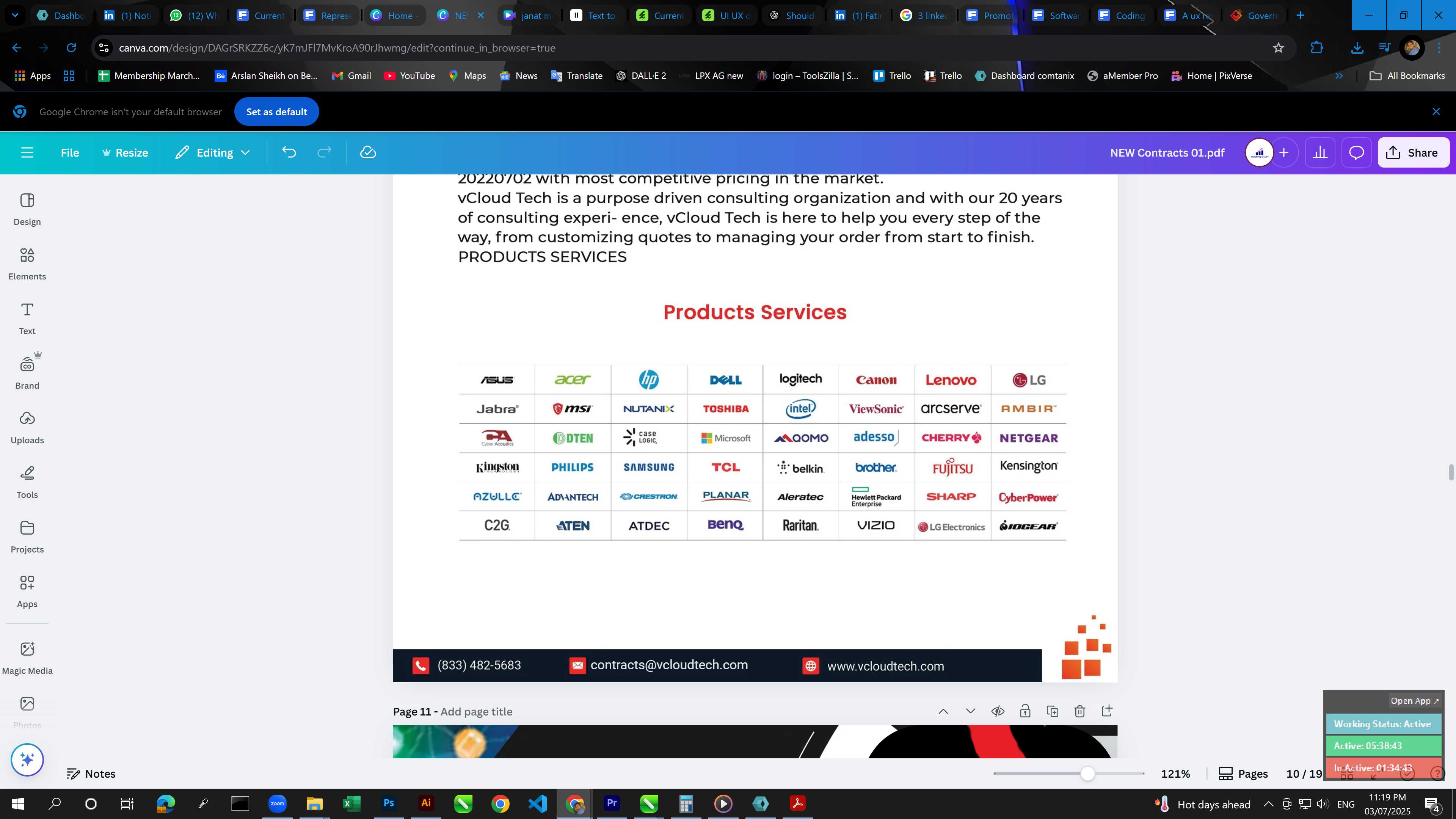This screenshot has width=1456, height=819.
Task: Open the Tools panel in sidebar
Action: coord(27,483)
